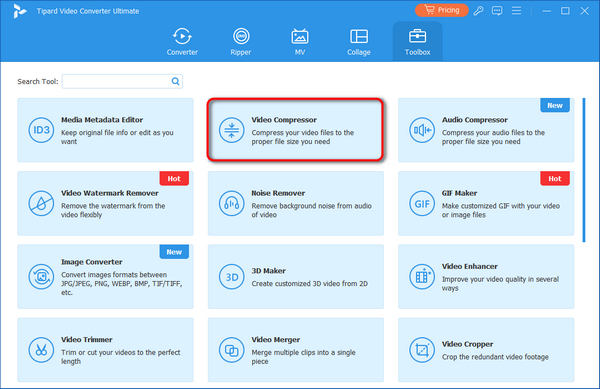This screenshot has width=600, height=389.
Task: Click New badge on Image Converter
Action: point(174,252)
